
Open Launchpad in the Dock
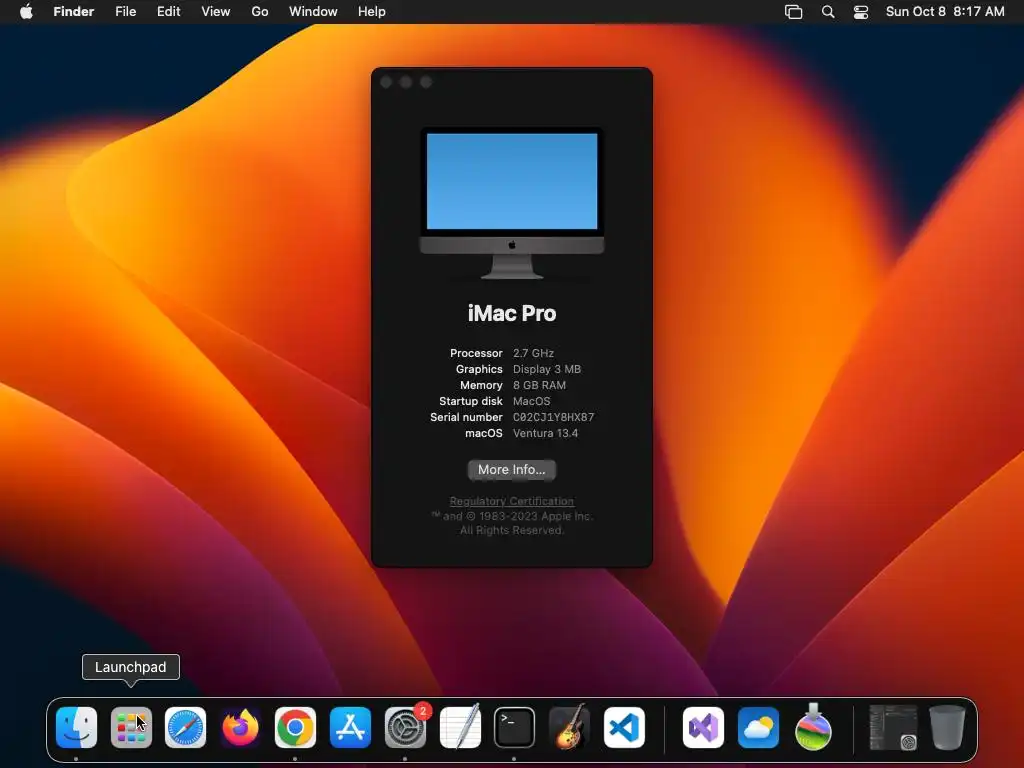click(131, 727)
